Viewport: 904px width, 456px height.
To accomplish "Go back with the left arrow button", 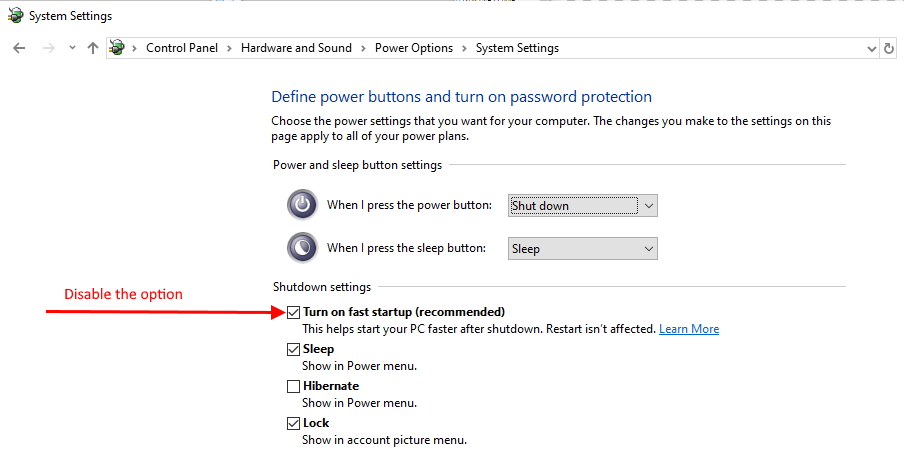I will click(19, 48).
